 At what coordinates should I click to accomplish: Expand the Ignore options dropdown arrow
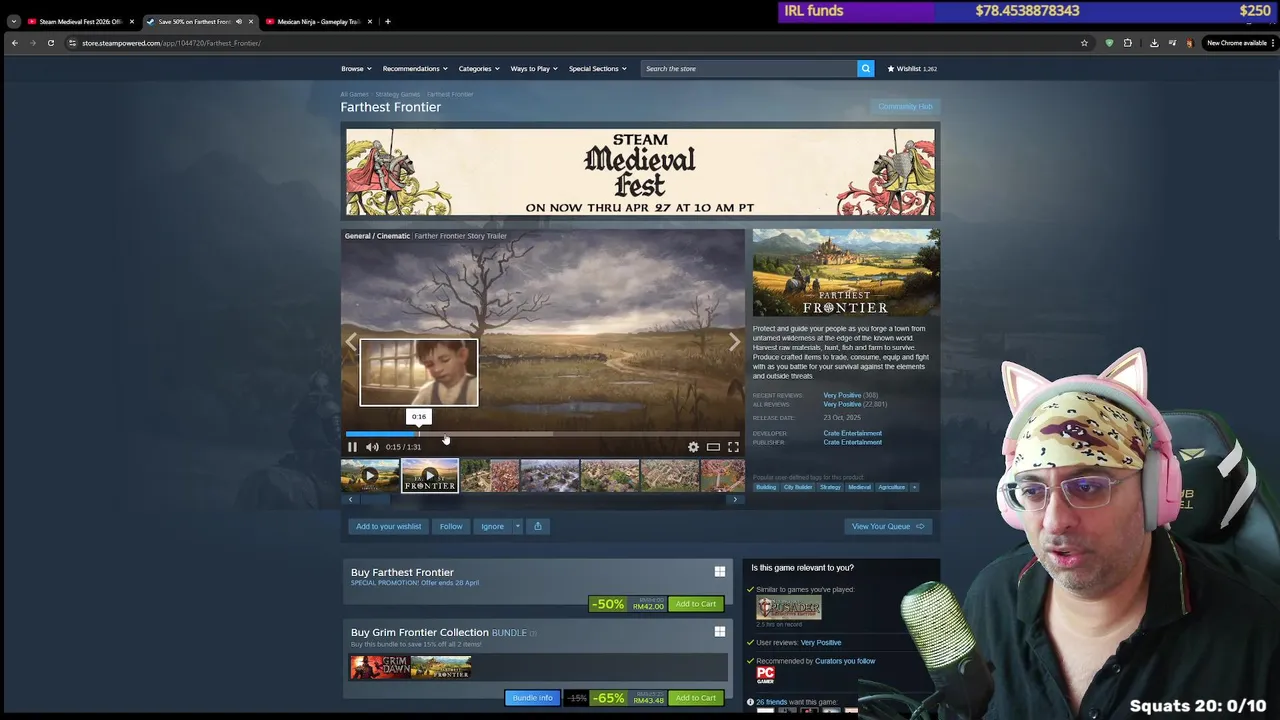tap(517, 526)
